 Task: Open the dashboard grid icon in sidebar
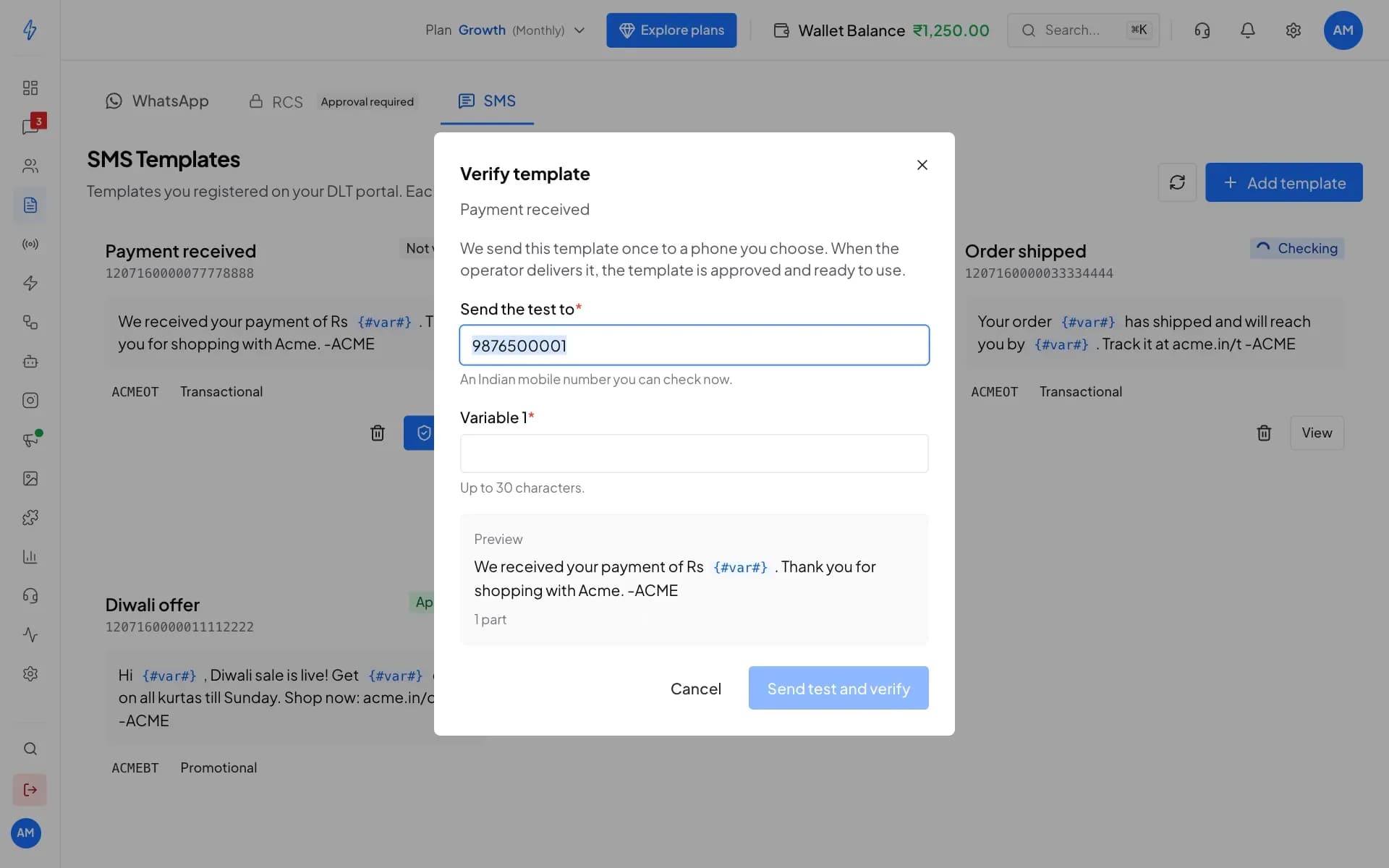tap(30, 88)
